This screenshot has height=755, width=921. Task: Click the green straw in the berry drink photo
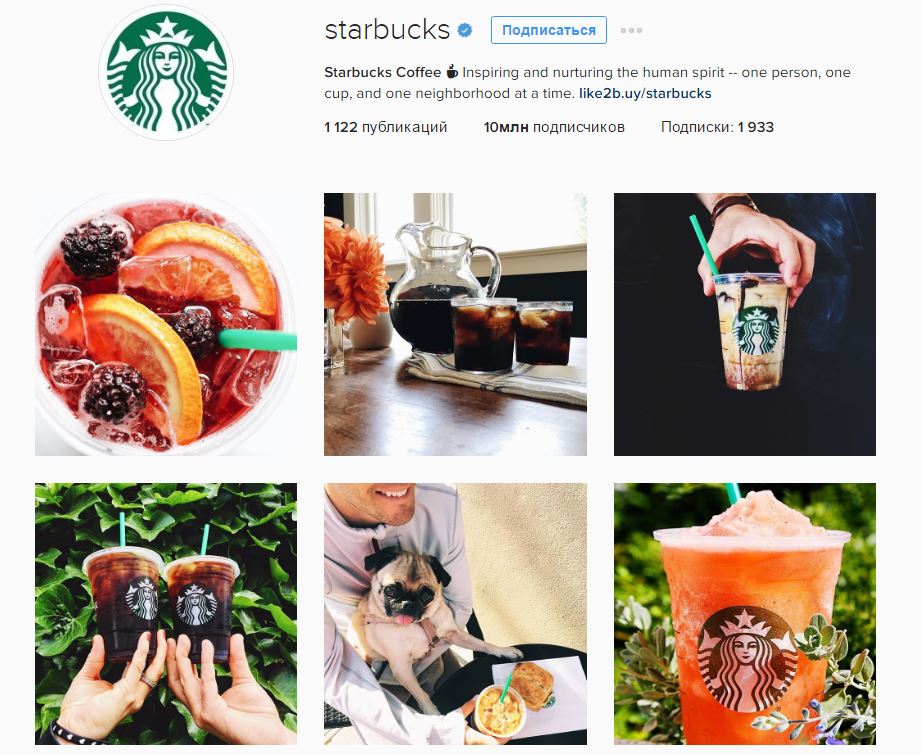(258, 340)
